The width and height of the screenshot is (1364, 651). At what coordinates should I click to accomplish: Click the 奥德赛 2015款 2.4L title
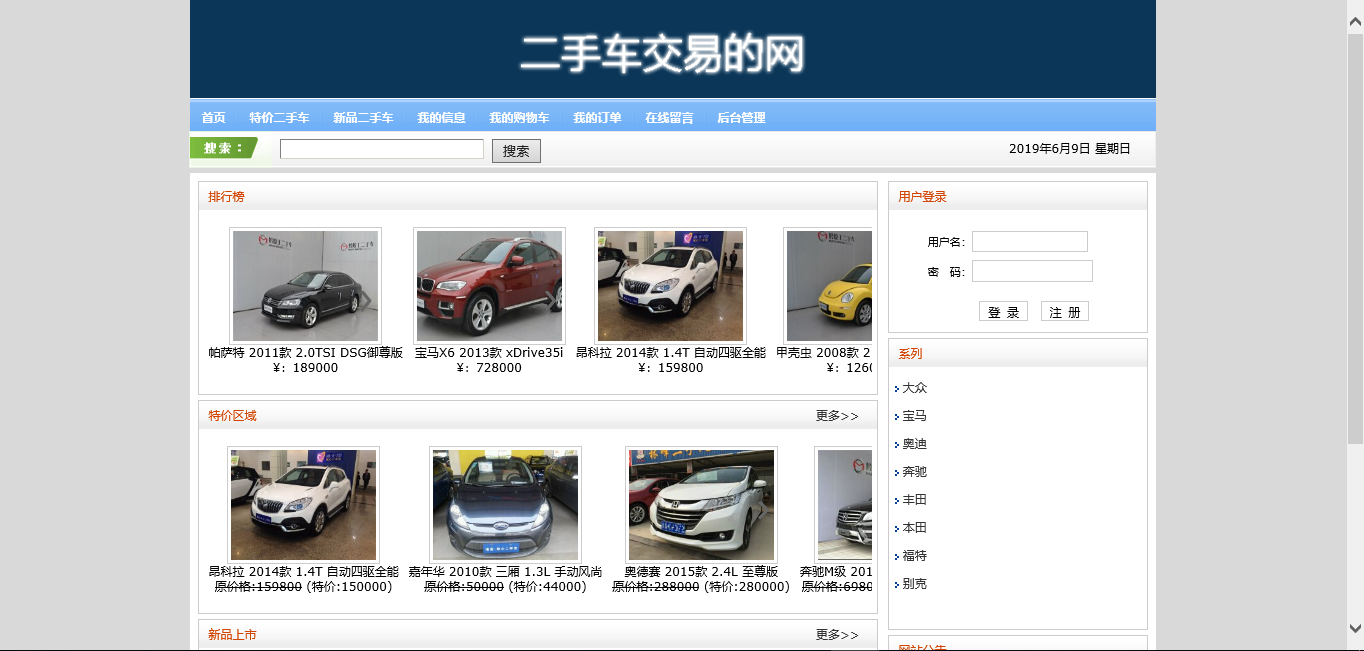(701, 572)
